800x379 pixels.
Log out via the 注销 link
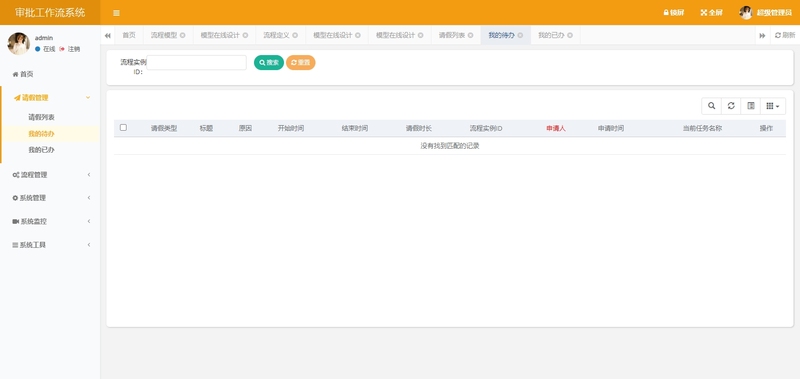pyautogui.click(x=70, y=49)
